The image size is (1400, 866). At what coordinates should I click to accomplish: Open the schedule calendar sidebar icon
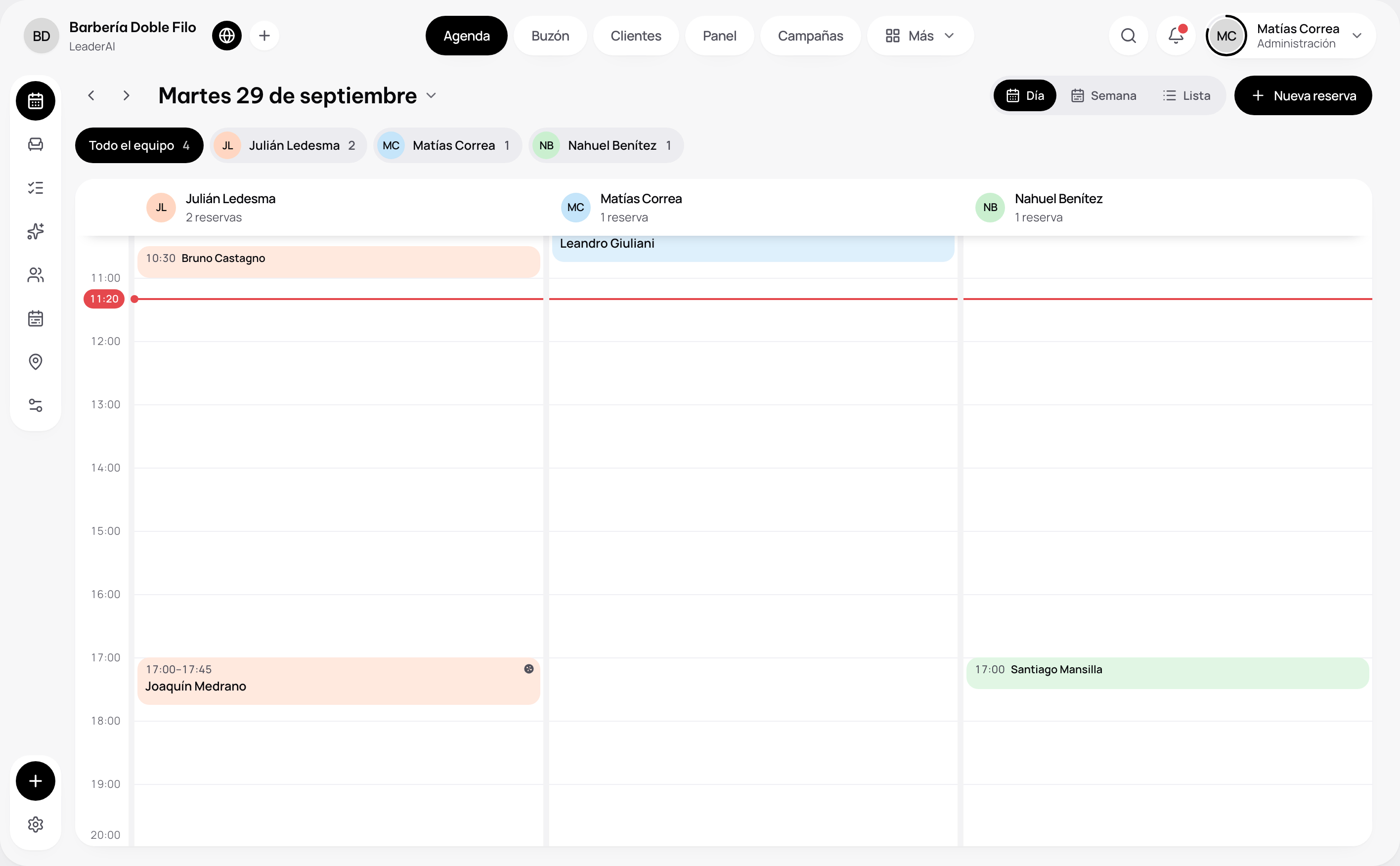[36, 318]
